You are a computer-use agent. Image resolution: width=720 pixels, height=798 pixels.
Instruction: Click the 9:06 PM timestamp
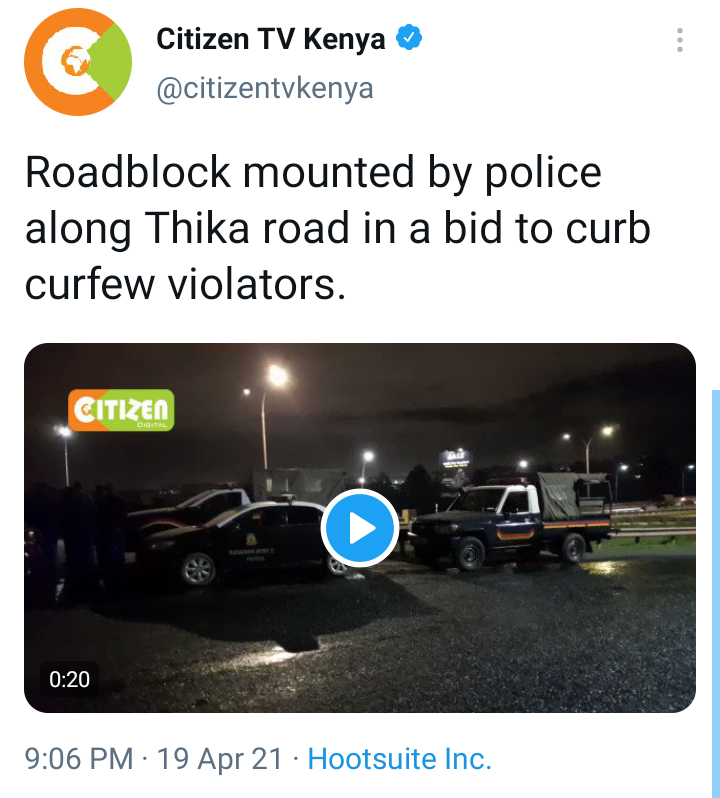pos(79,759)
